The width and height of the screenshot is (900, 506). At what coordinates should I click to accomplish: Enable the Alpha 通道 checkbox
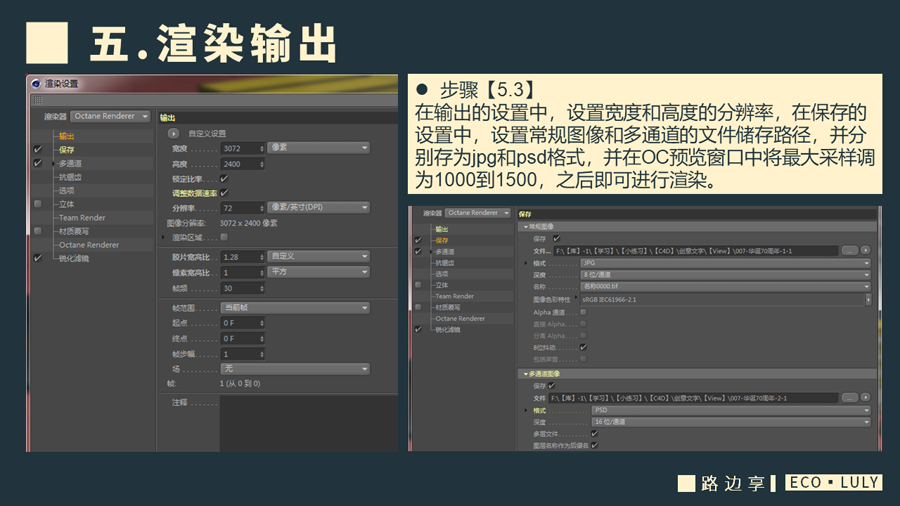583,312
